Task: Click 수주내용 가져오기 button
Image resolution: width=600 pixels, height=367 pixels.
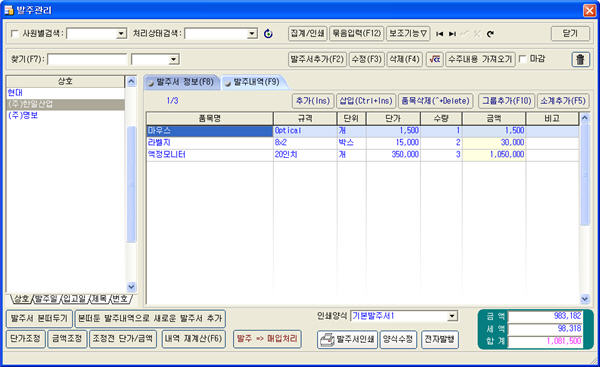Action: (480, 59)
